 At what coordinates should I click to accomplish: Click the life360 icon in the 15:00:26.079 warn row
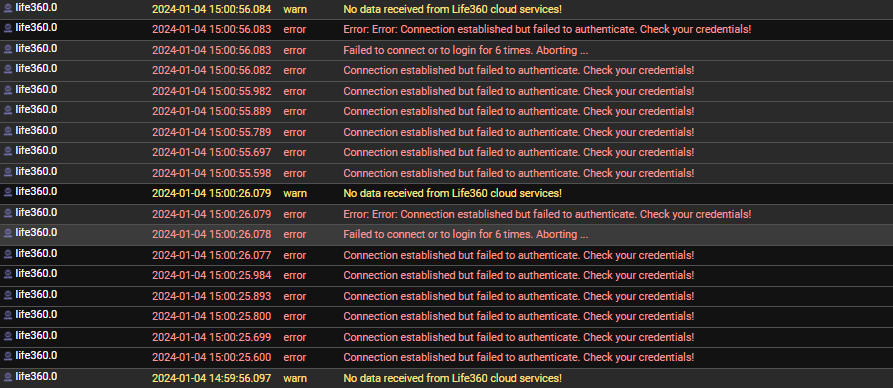8,192
